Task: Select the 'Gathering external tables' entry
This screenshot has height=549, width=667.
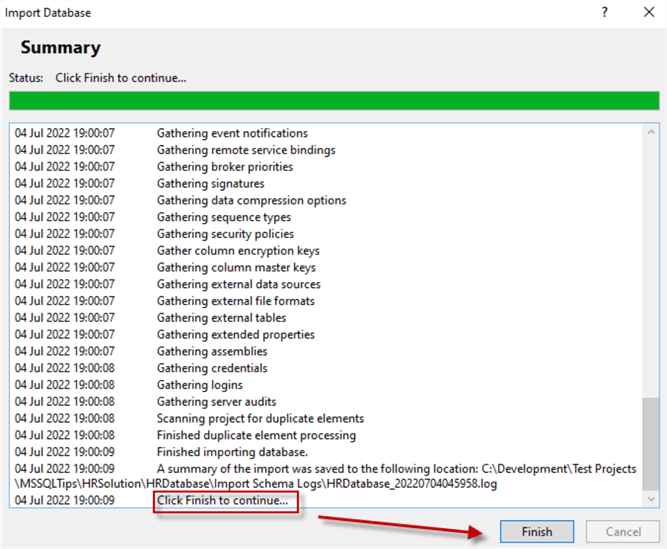Action: coord(221,318)
